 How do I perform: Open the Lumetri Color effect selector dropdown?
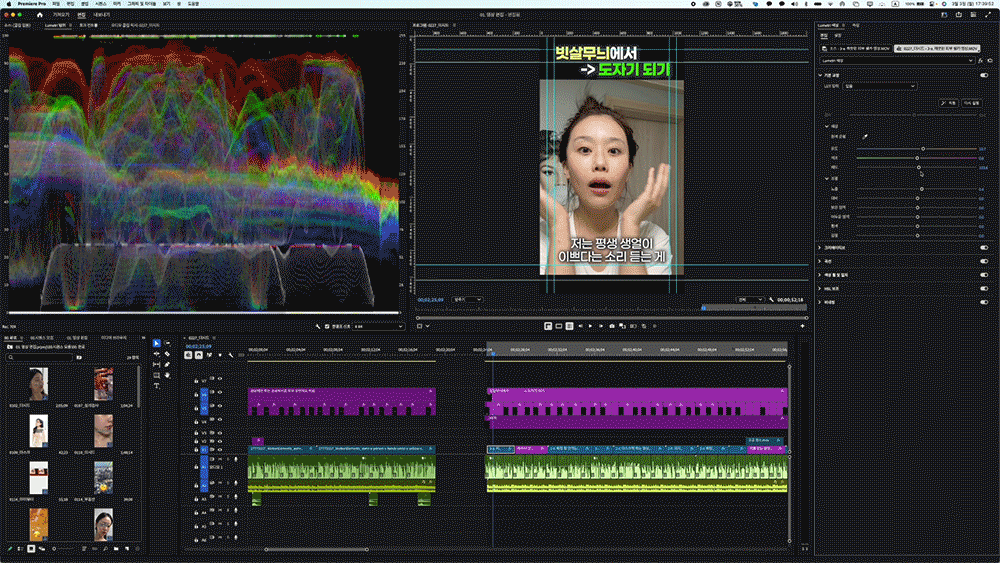[x=895, y=60]
